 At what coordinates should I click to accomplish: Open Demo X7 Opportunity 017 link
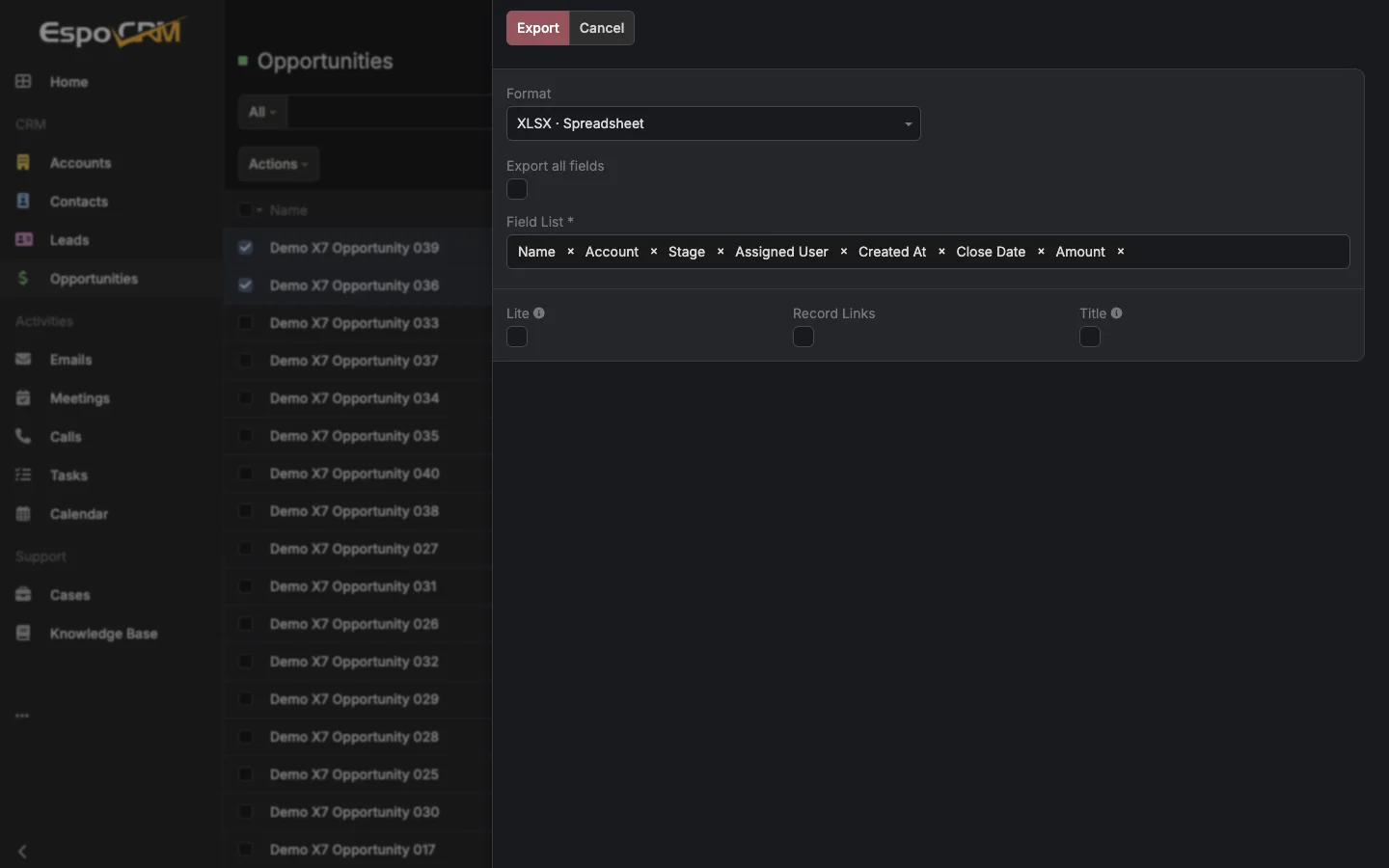(x=352, y=850)
